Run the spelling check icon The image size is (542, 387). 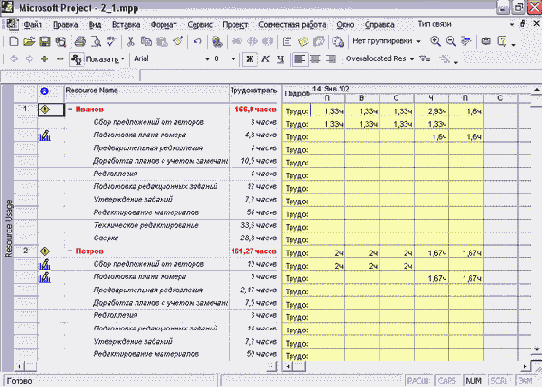coord(111,42)
